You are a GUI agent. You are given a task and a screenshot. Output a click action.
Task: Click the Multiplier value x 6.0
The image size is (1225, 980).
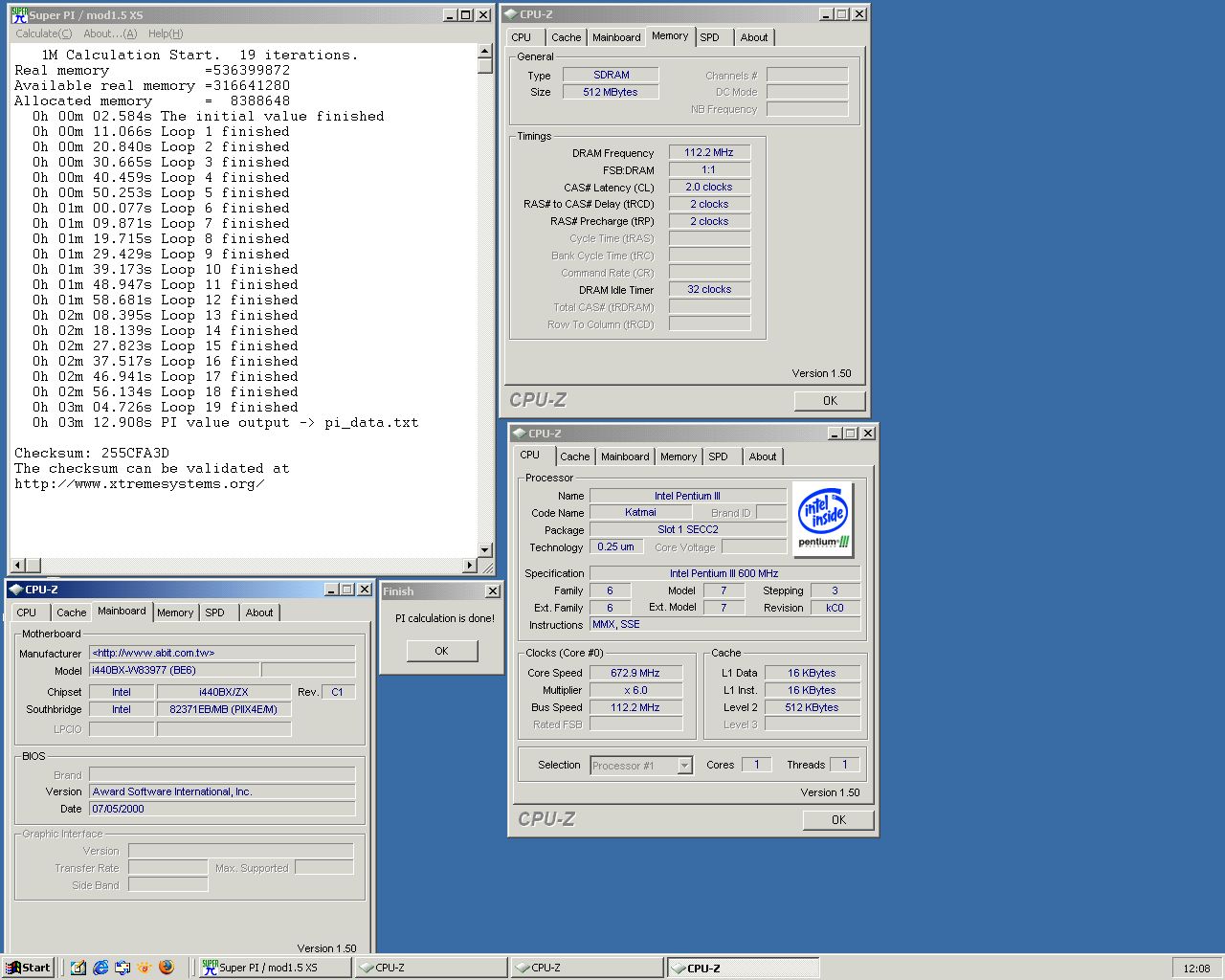tap(635, 690)
